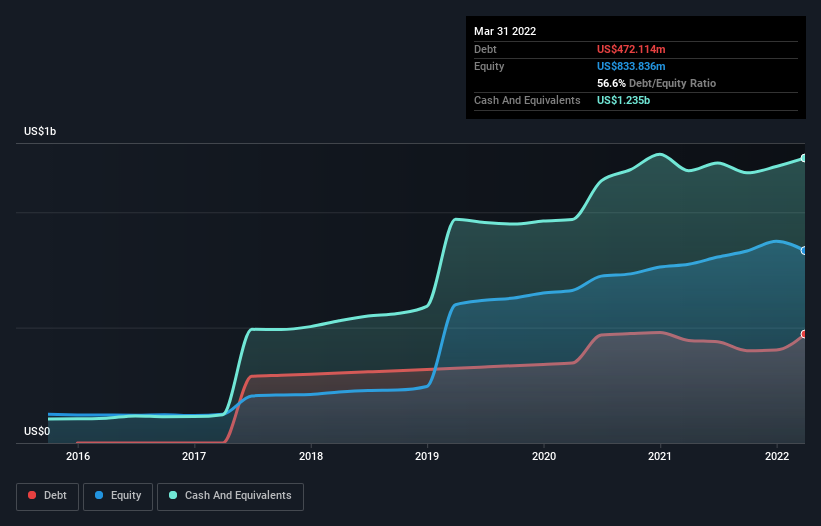
Task: Click the Debt row label in tooltip
Action: pyautogui.click(x=485, y=49)
